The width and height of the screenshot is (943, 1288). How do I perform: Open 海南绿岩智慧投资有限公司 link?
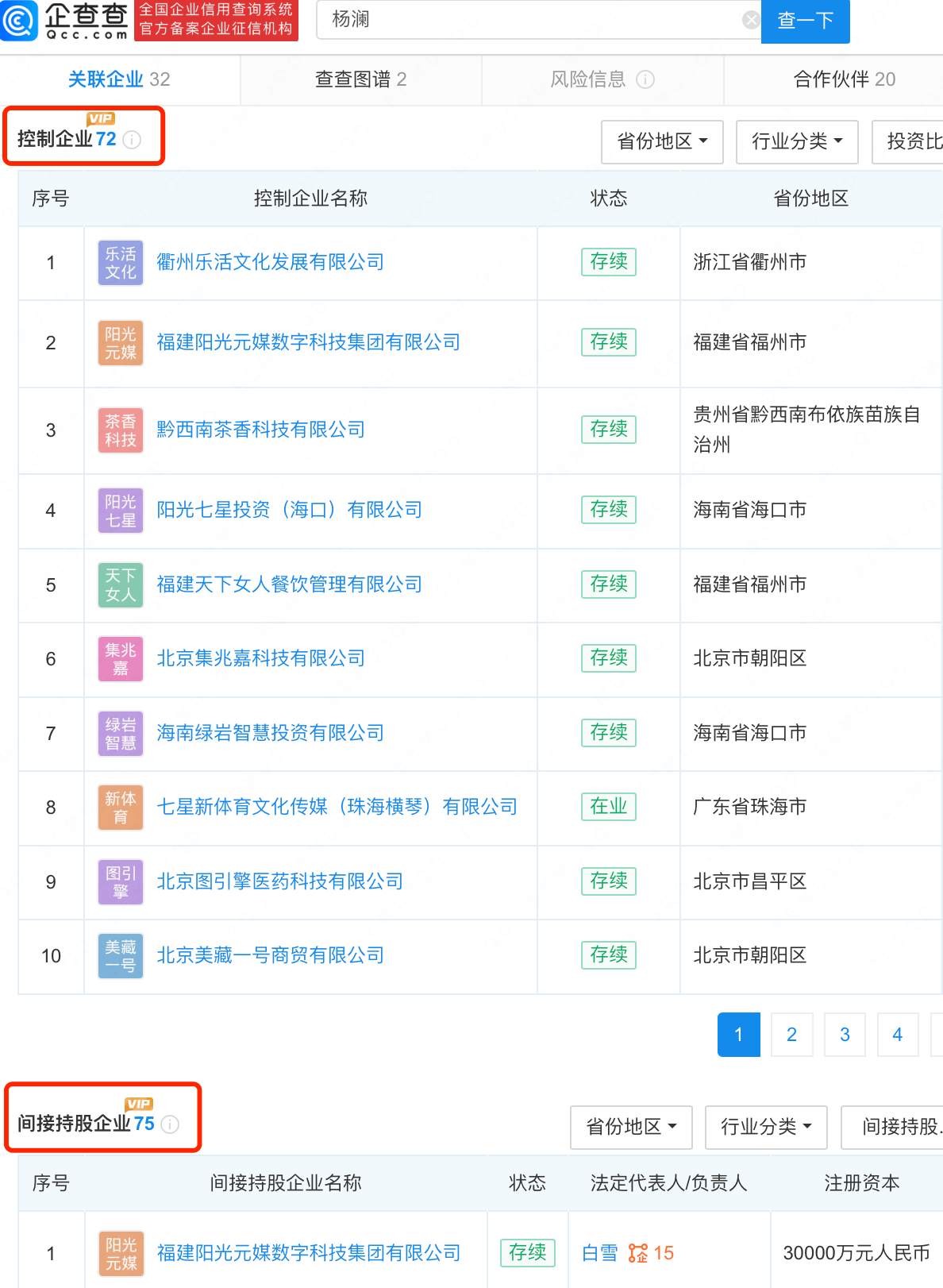(271, 733)
